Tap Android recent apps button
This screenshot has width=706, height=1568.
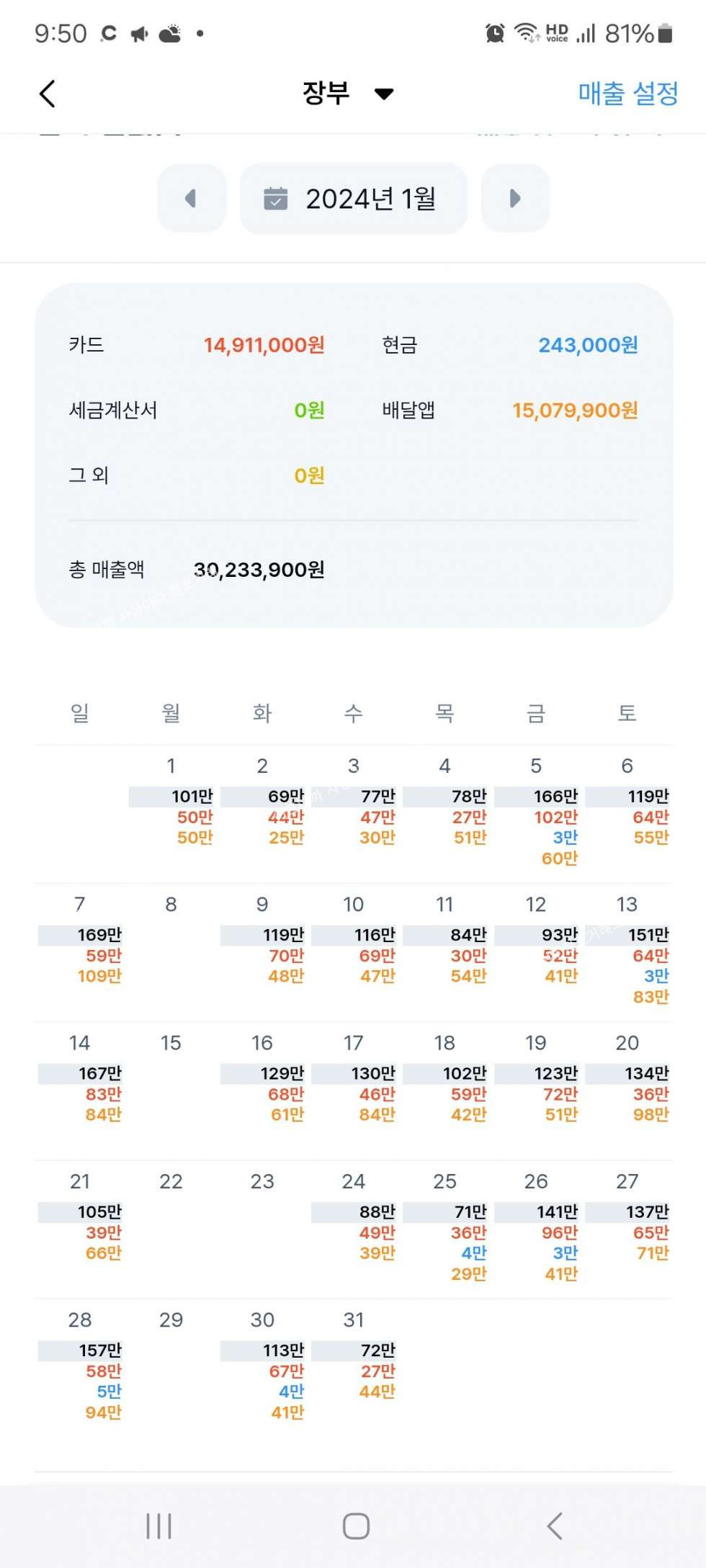[x=158, y=1526]
